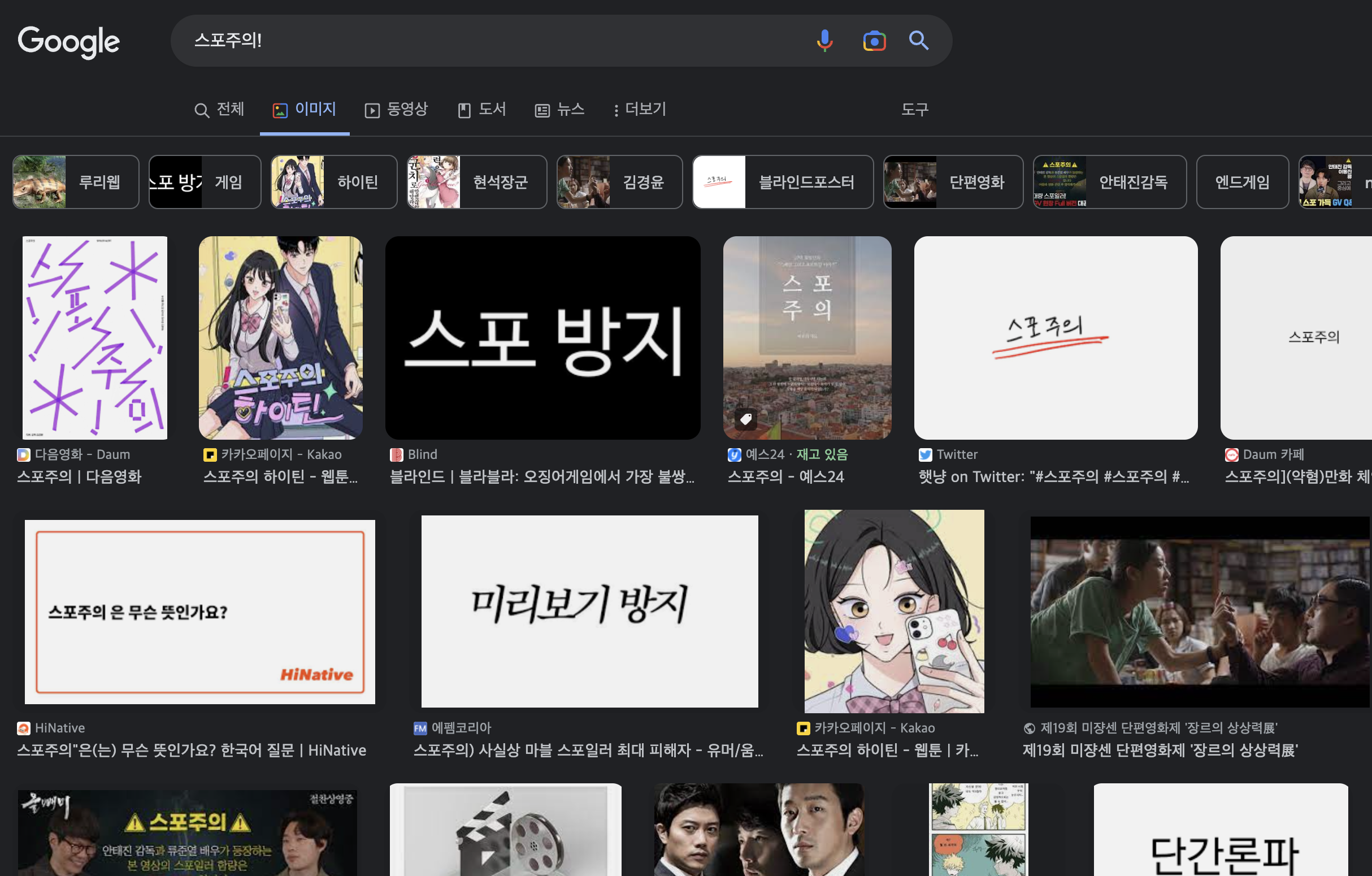This screenshot has width=1372, height=876.
Task: Click the Twitter favicon under 햇냥 result
Action: pos(925,455)
